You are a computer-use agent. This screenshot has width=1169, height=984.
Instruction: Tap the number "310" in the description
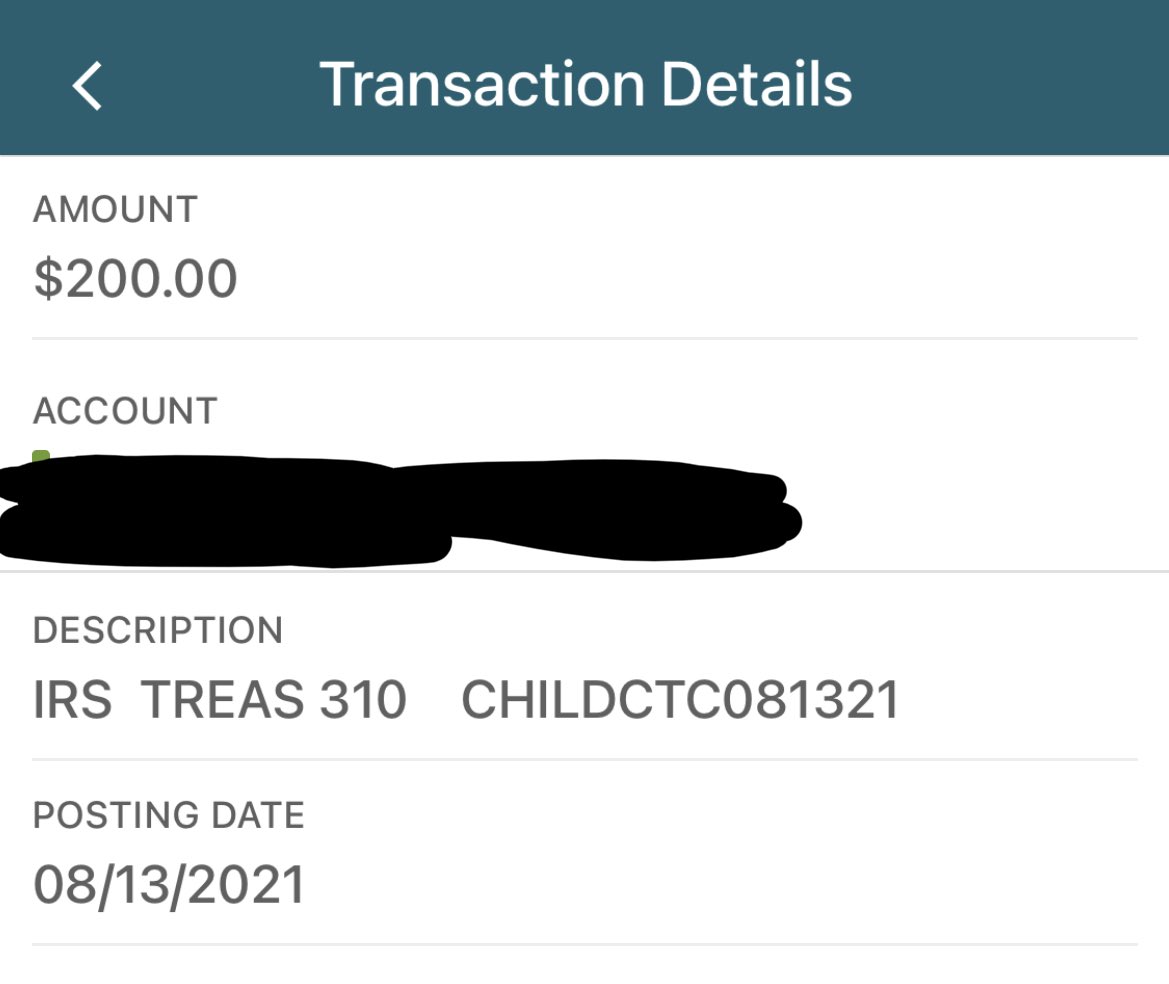coord(363,700)
